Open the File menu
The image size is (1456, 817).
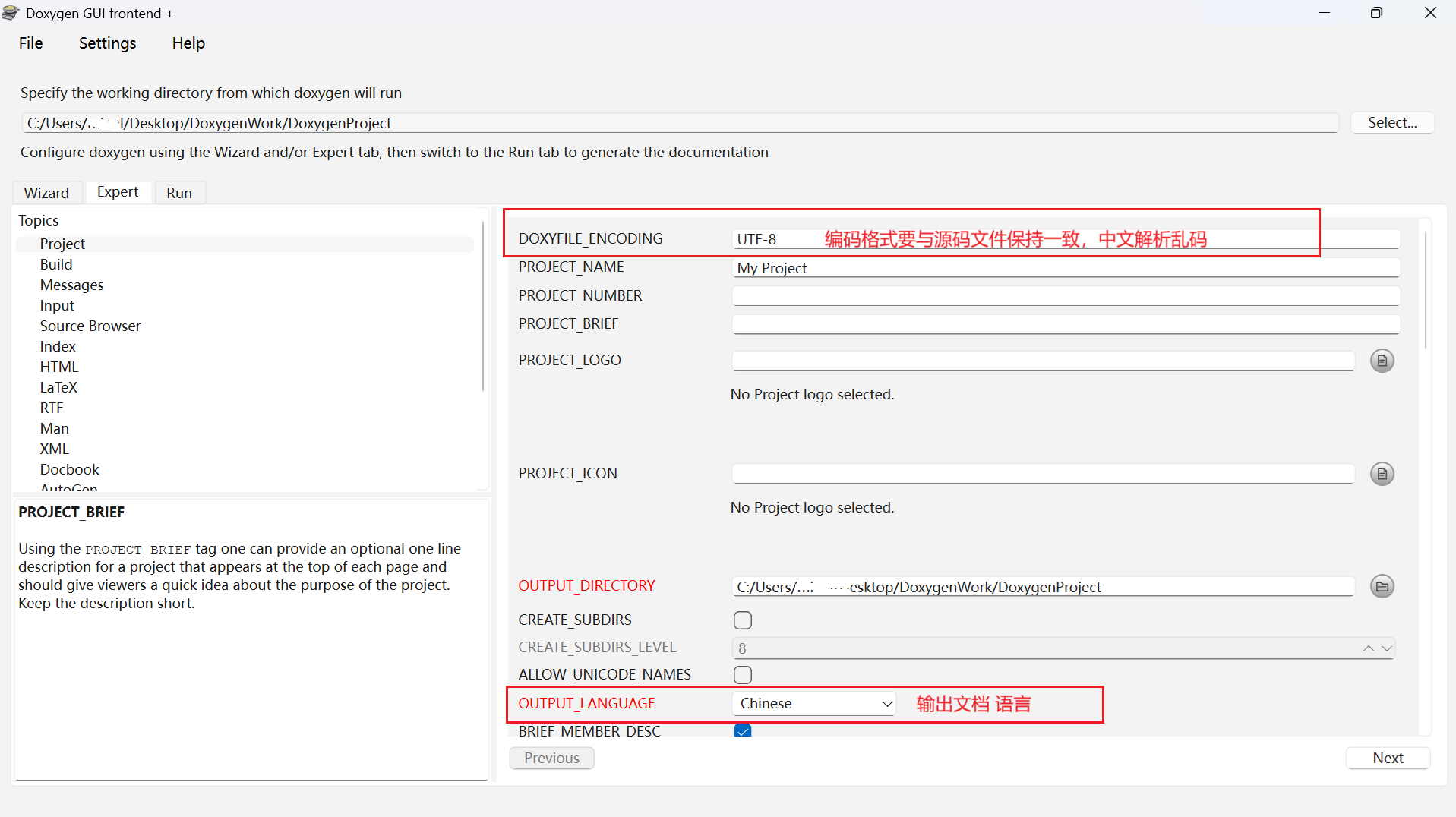(x=31, y=43)
